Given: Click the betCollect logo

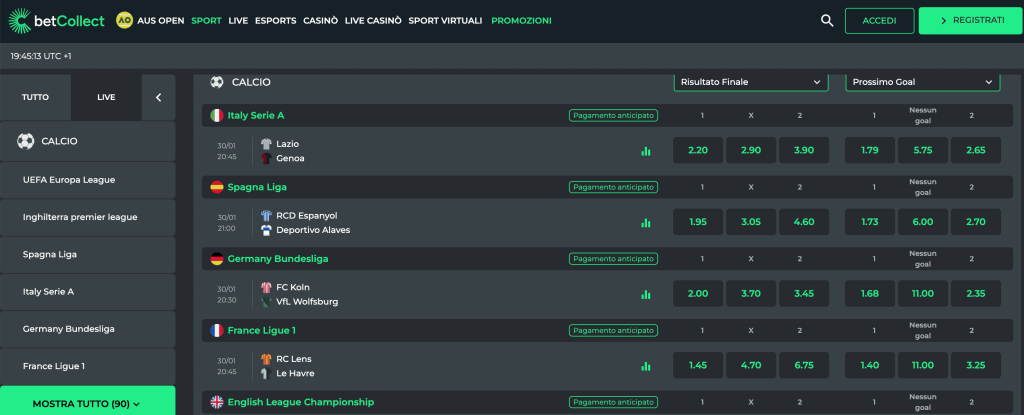Looking at the screenshot, I should pos(56,21).
